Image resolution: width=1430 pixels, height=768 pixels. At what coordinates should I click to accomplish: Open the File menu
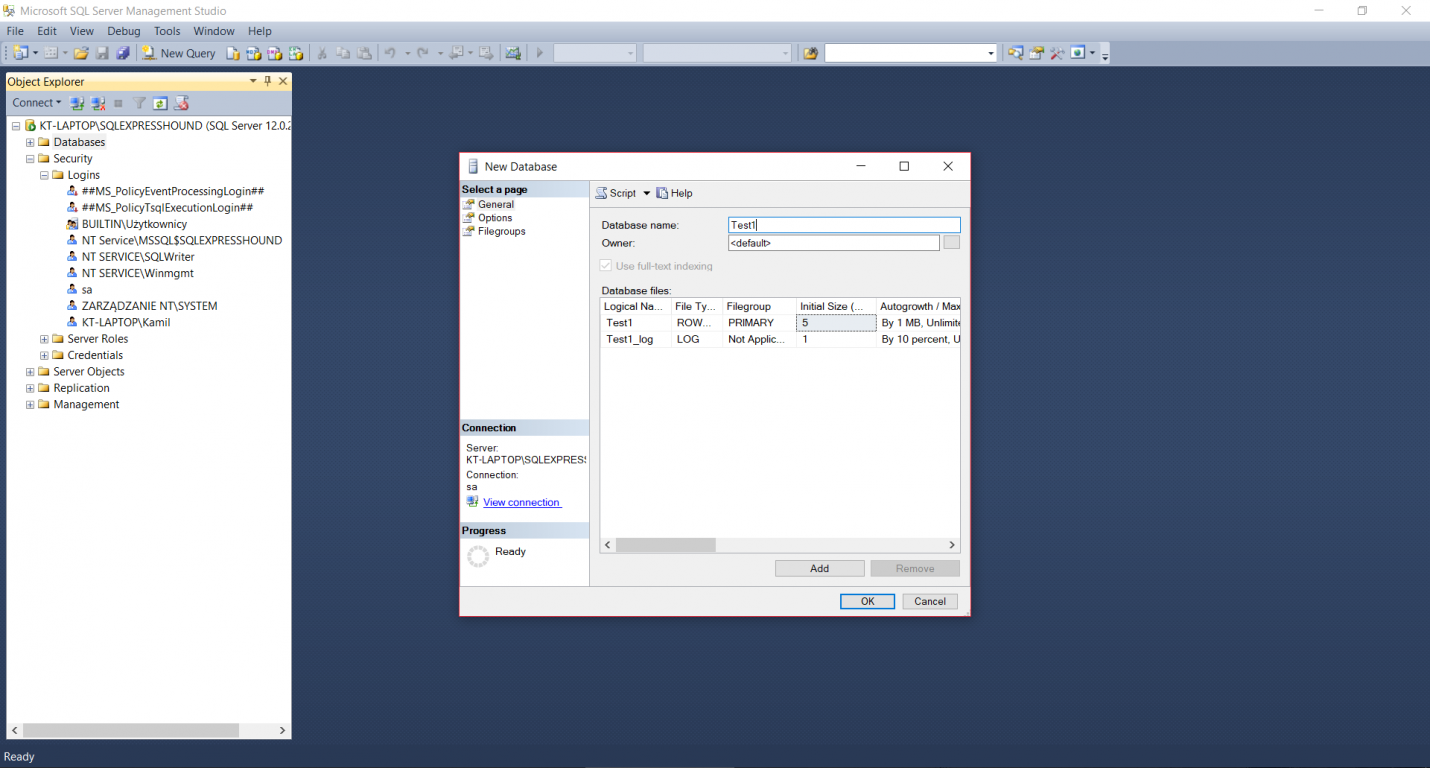point(15,31)
